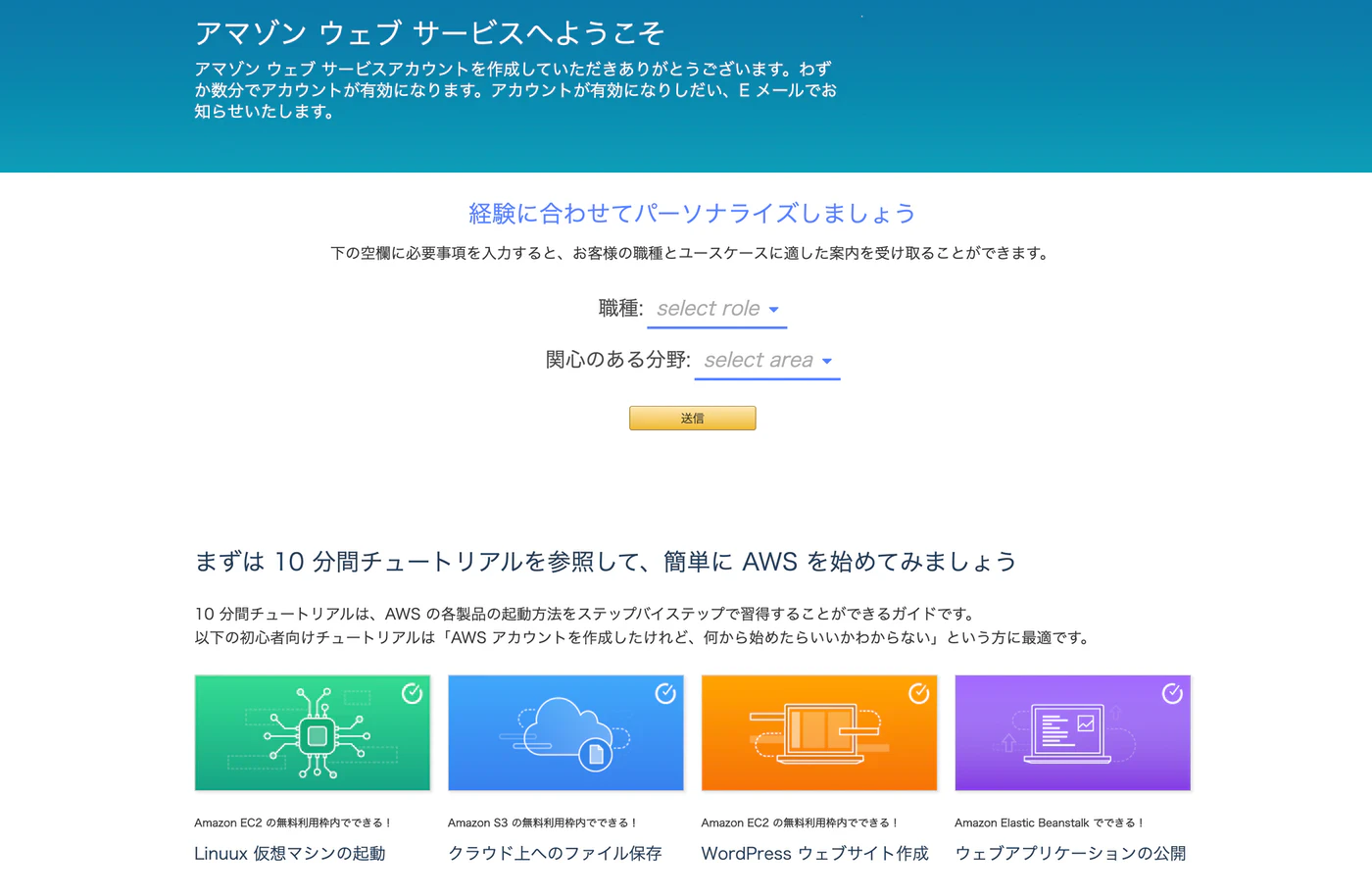Click the clock checkmark icon on orange card
The height and width of the screenshot is (896, 1372).
[919, 693]
